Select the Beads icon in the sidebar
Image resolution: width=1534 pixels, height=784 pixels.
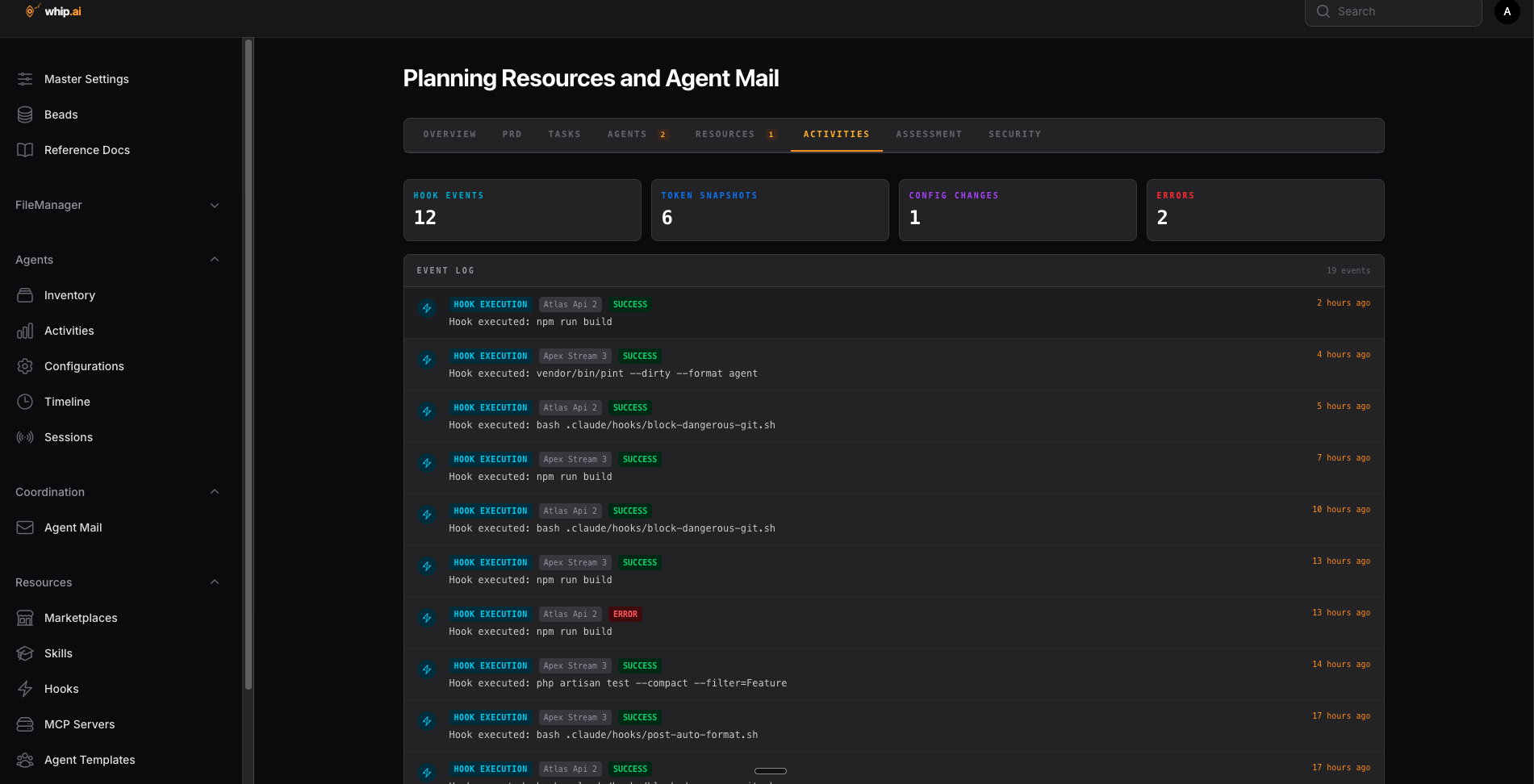pyautogui.click(x=24, y=114)
